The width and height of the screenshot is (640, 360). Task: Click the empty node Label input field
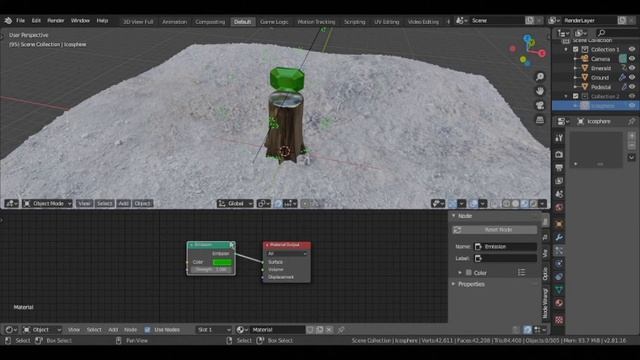[505, 258]
